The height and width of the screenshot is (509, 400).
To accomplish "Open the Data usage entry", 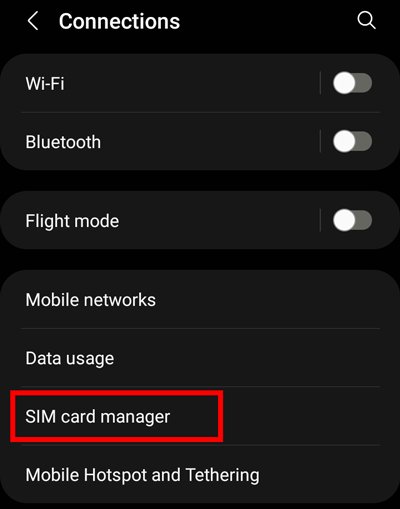I will point(200,358).
